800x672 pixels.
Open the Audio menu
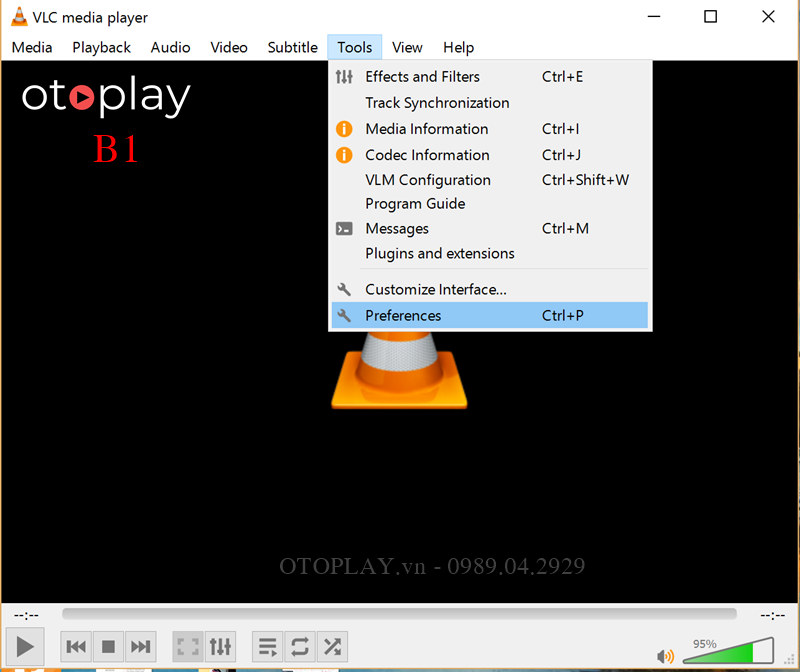[x=170, y=47]
